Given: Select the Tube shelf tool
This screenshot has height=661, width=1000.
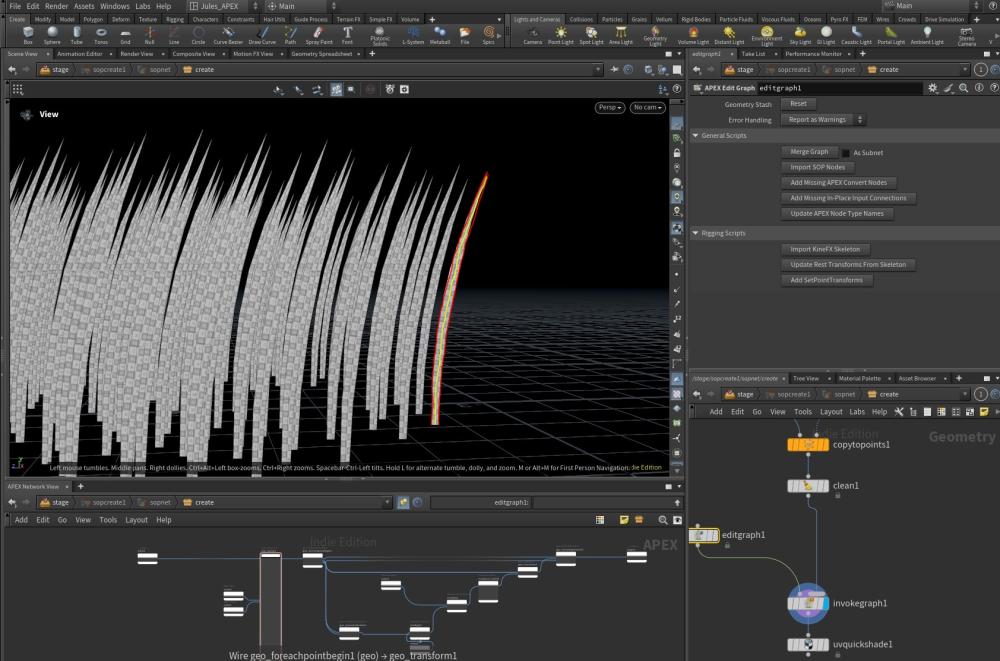Looking at the screenshot, I should pyautogui.click(x=77, y=35).
